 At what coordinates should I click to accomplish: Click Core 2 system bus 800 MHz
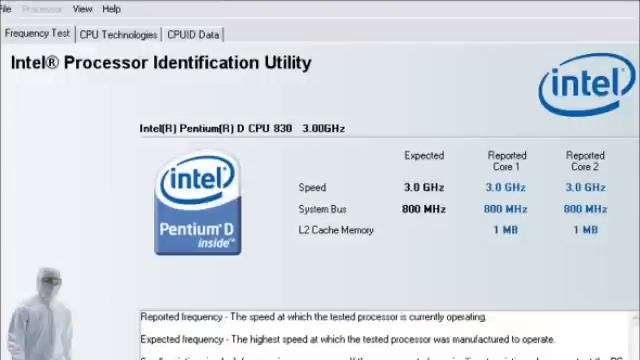[x=585, y=209]
